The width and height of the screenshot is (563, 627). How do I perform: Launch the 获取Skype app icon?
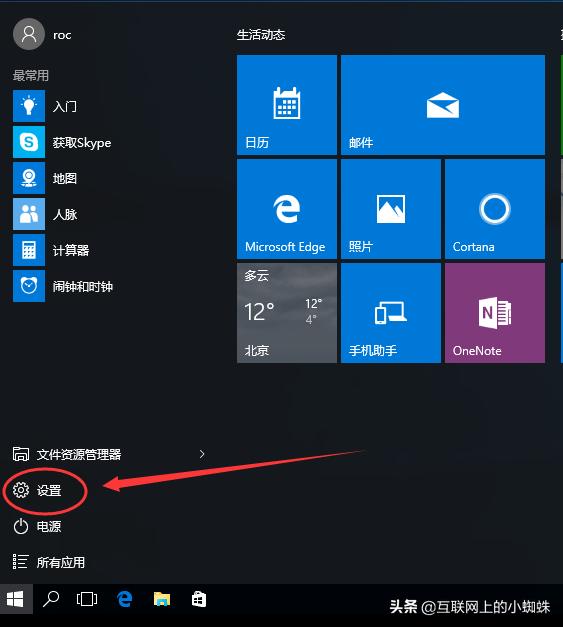coord(29,142)
